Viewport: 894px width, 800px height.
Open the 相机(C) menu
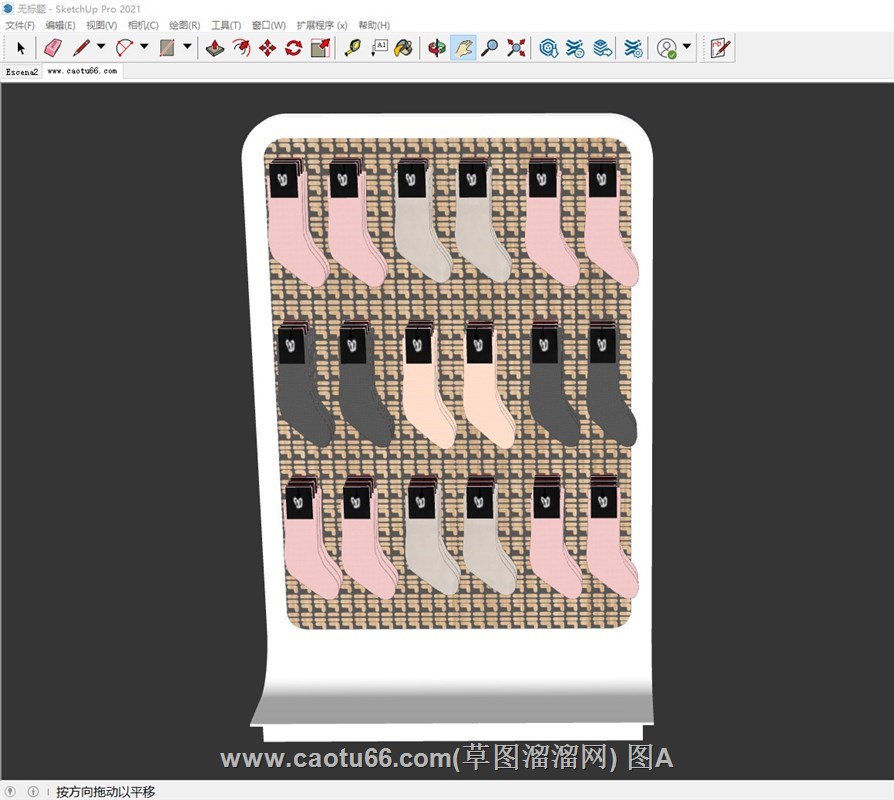143,25
